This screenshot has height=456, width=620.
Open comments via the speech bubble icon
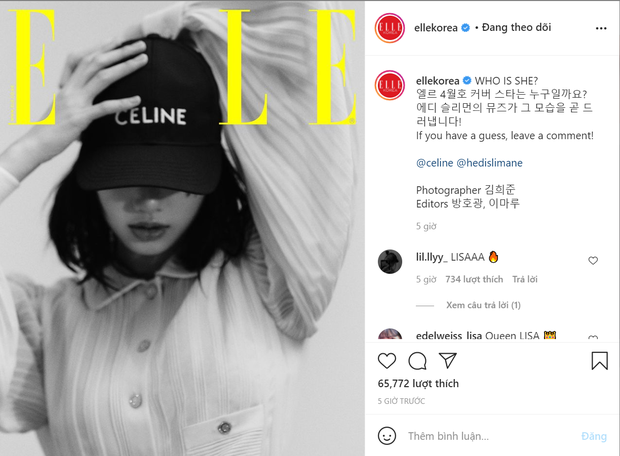[x=417, y=361]
